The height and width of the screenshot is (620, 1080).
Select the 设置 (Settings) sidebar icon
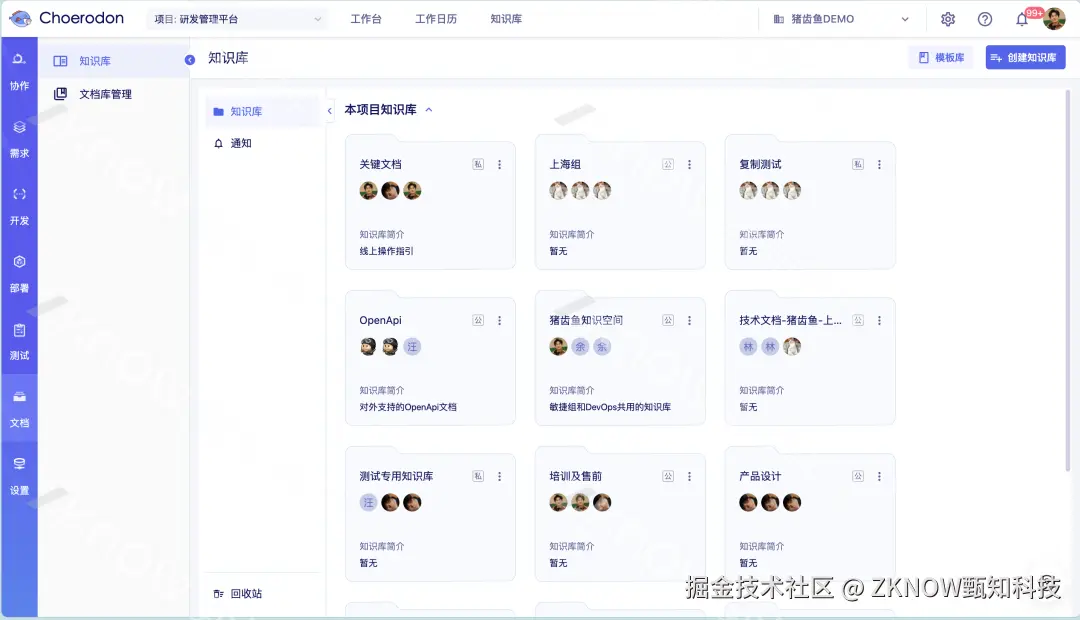tap(19, 472)
